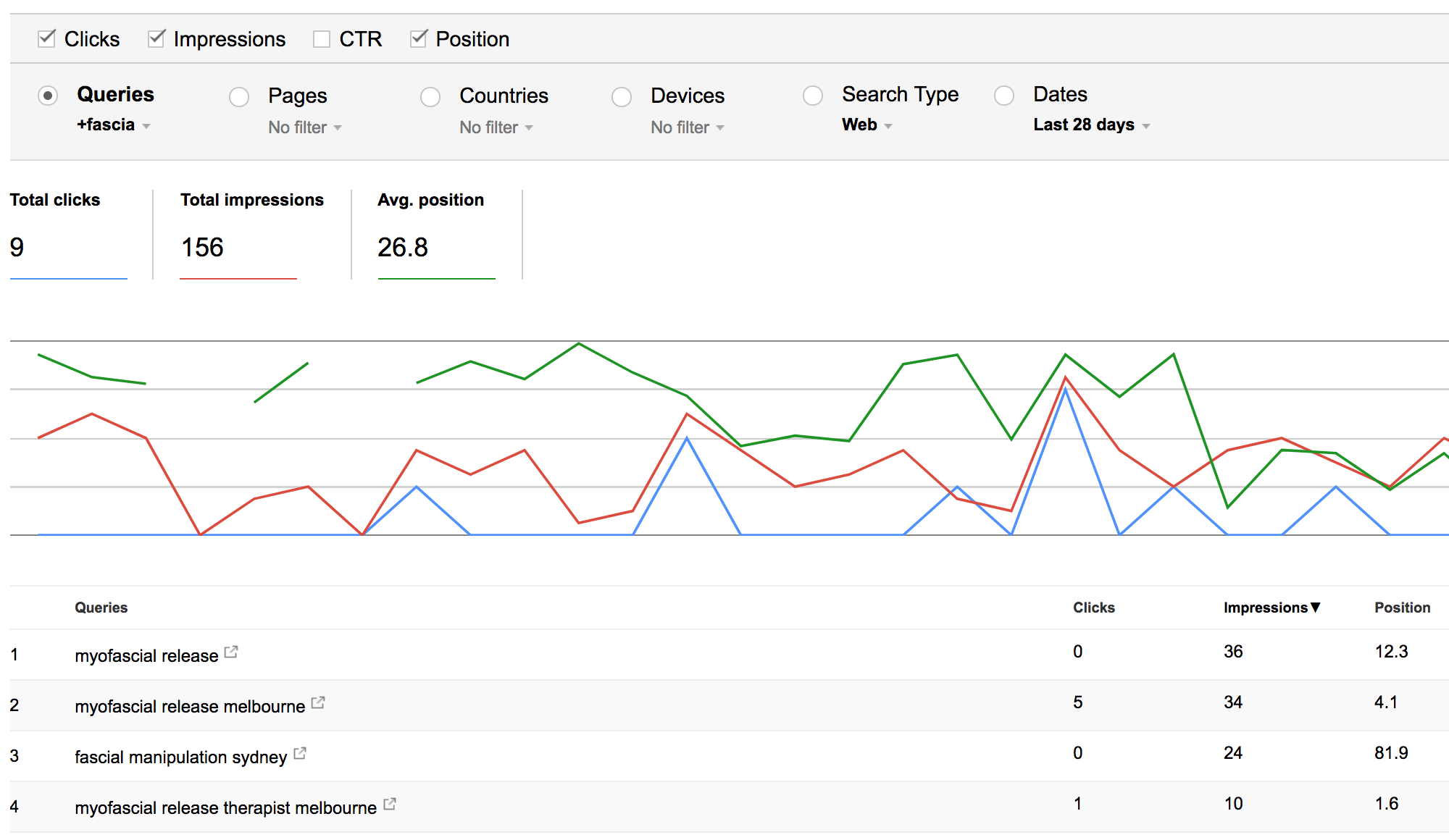Uncheck the Impressions checkbox
Viewport: 1449px width, 840px height.
click(156, 38)
